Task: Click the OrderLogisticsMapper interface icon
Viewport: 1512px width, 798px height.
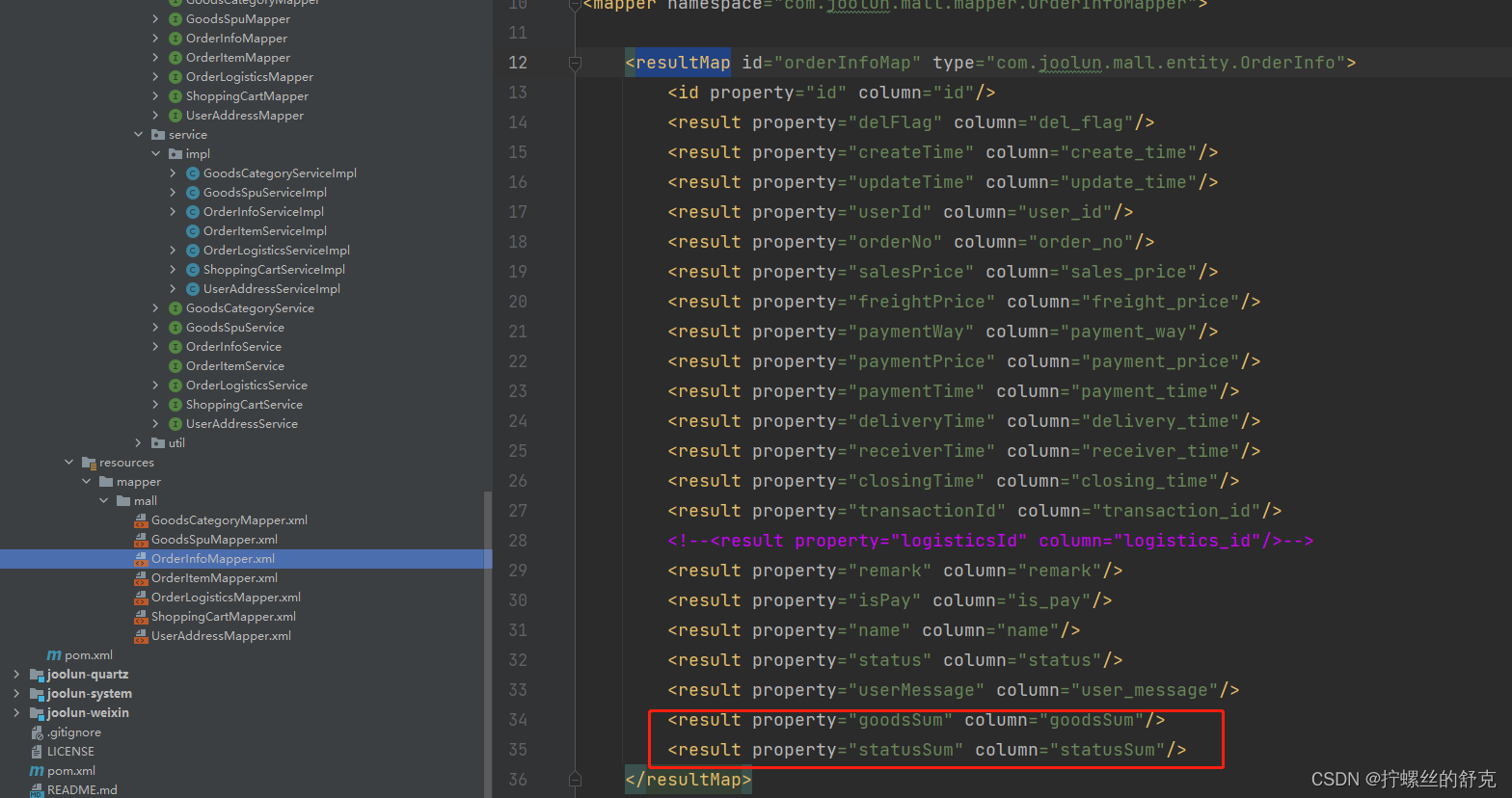Action: point(175,77)
